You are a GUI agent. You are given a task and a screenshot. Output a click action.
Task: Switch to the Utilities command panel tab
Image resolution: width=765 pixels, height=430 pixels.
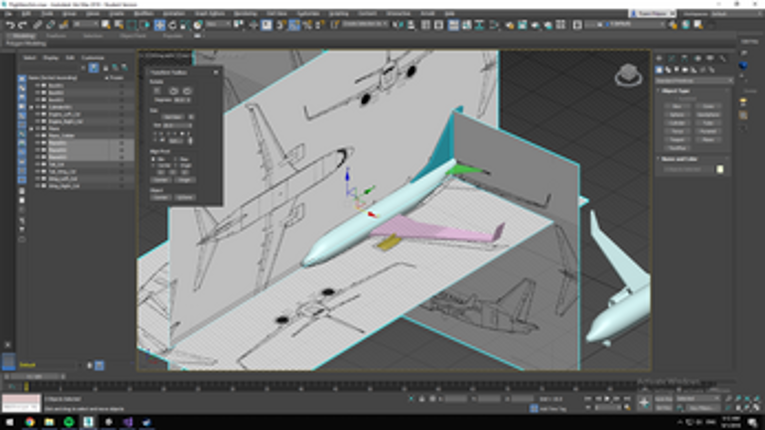[x=723, y=58]
